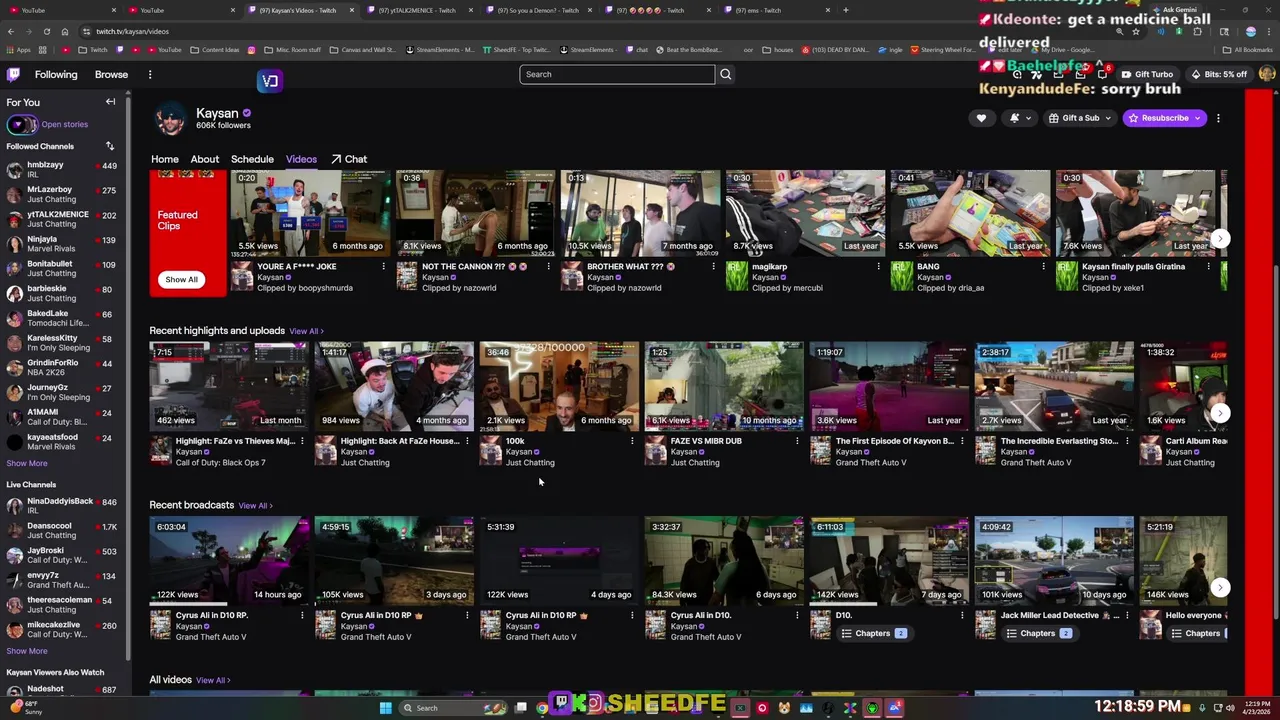Switch to the Home channel tab

coord(165,159)
